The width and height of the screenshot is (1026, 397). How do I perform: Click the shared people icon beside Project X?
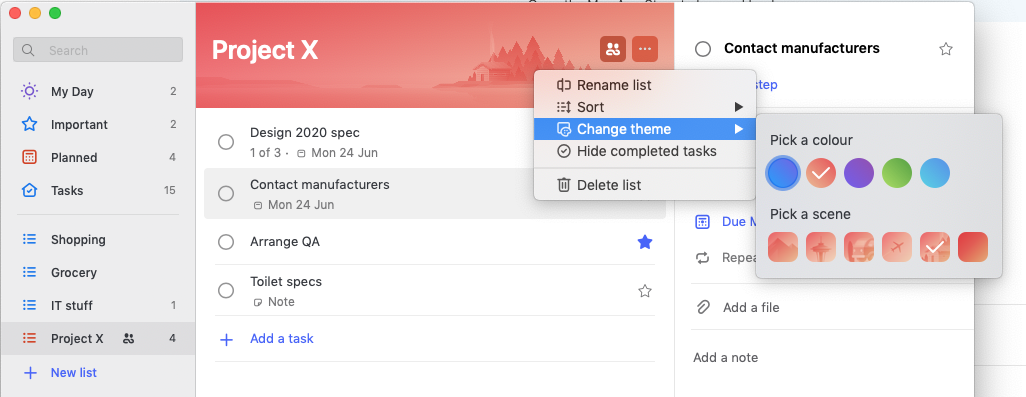click(129, 338)
